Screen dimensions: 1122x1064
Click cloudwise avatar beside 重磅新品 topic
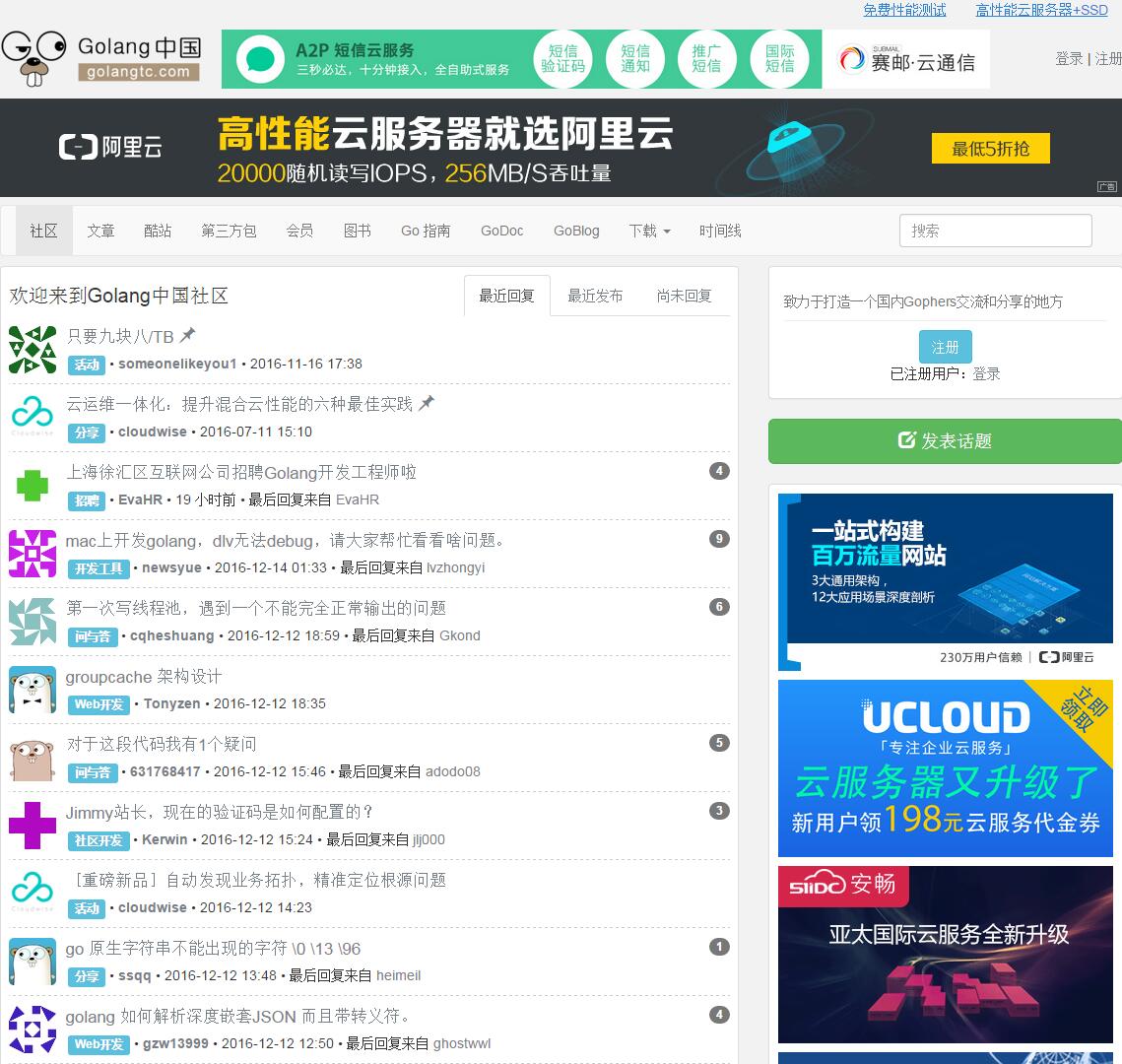coord(33,894)
